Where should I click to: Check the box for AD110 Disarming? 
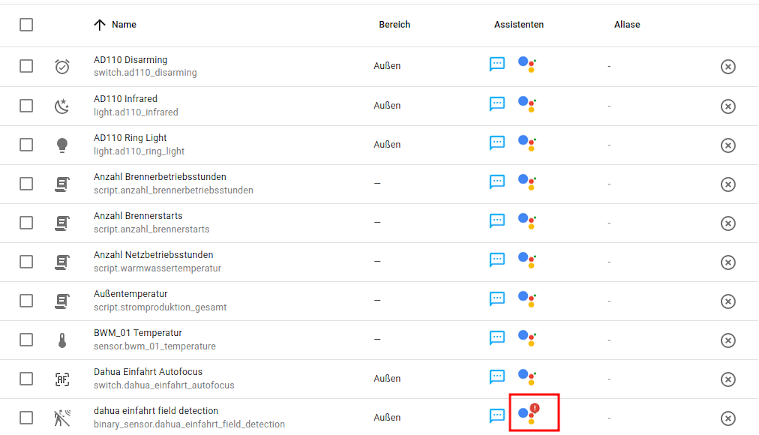click(x=27, y=66)
